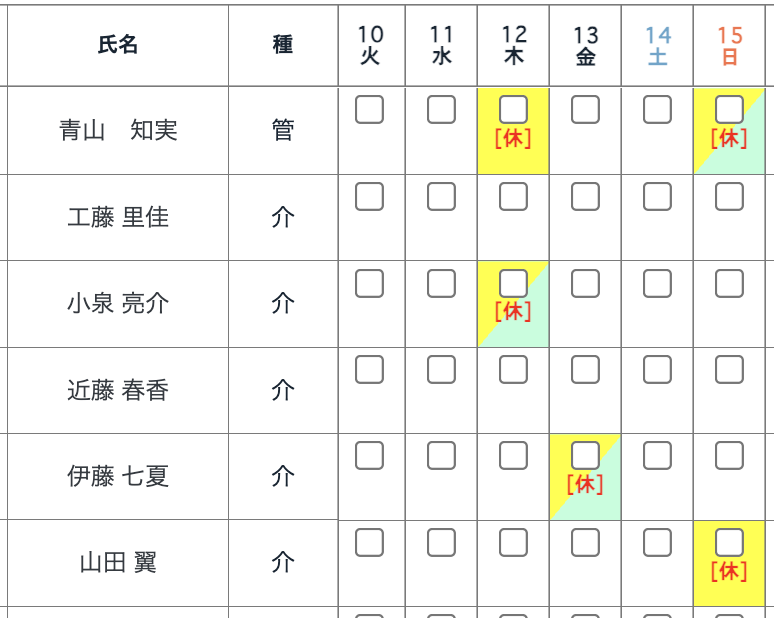
Task: Tick 小泉 亮介 box for 13 金
Action: [x=585, y=284]
